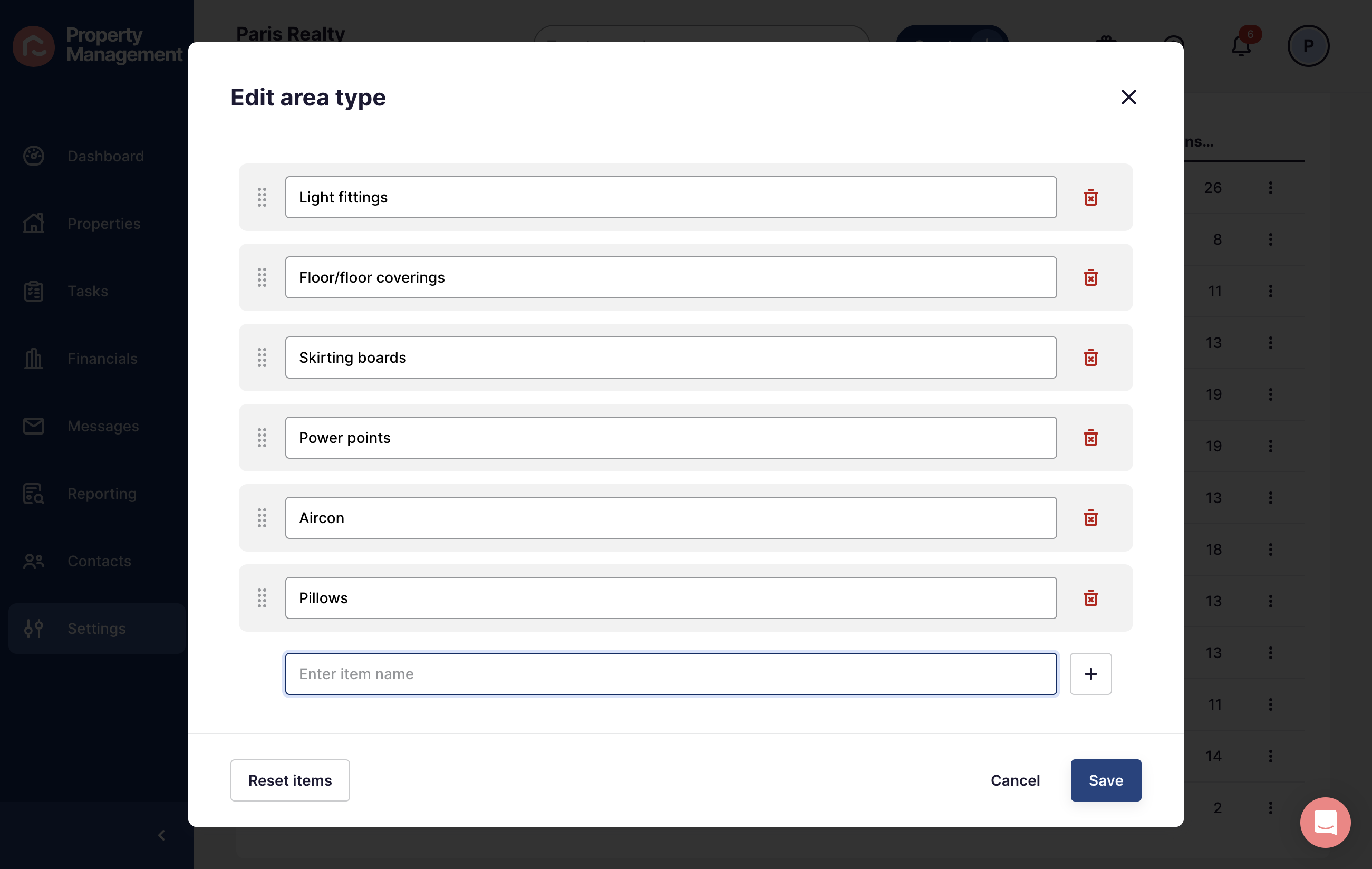Image resolution: width=1372 pixels, height=869 pixels.
Task: Grab the drag handle for Light fittings
Action: [262, 197]
